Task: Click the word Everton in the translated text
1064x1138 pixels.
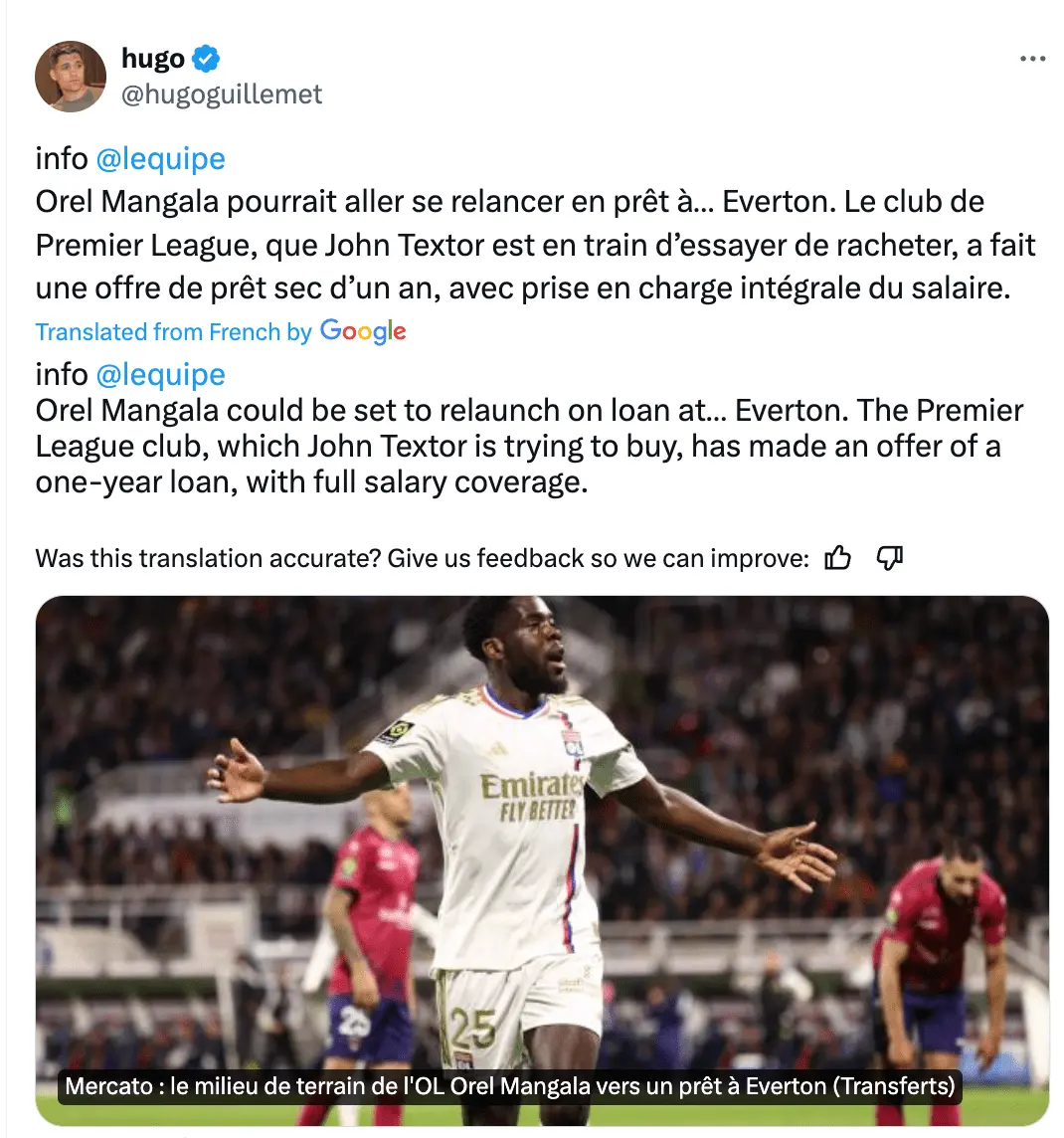Action: coord(791,411)
